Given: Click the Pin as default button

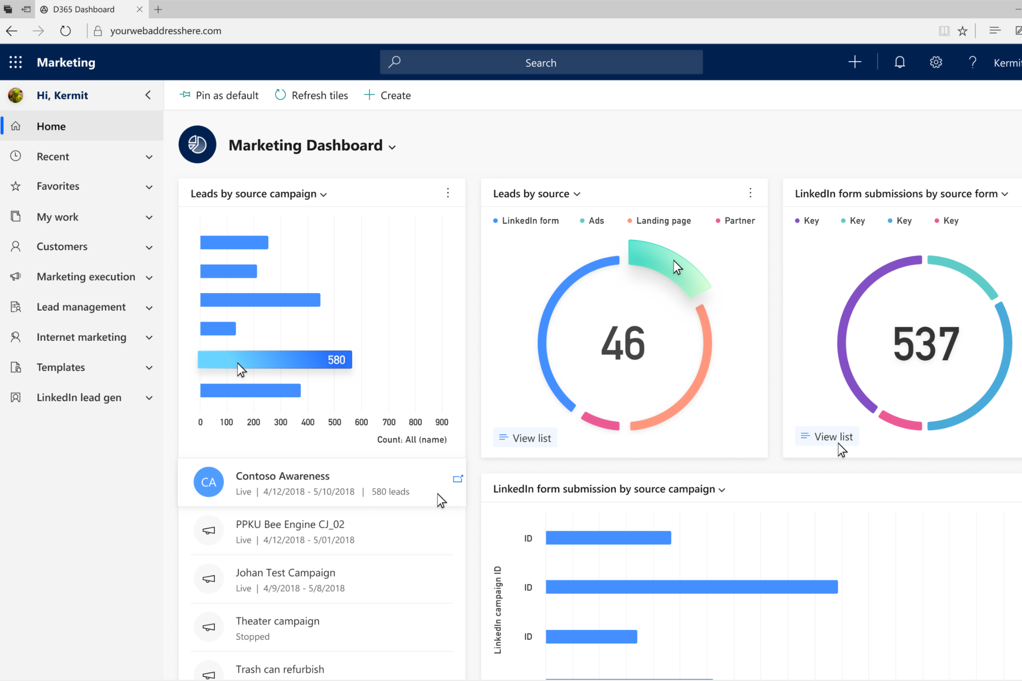Looking at the screenshot, I should point(219,95).
